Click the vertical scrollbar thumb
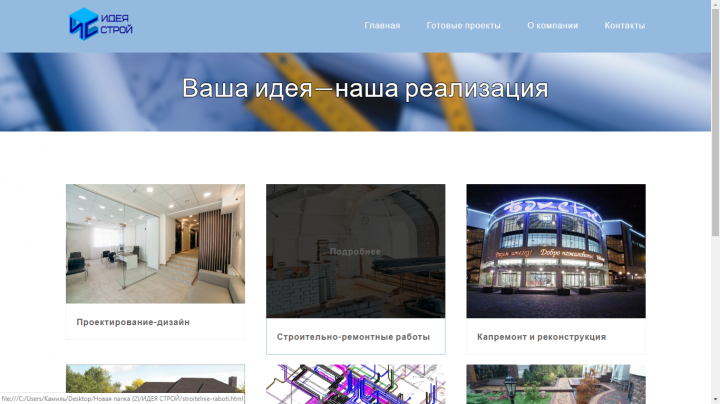 [x=715, y=123]
